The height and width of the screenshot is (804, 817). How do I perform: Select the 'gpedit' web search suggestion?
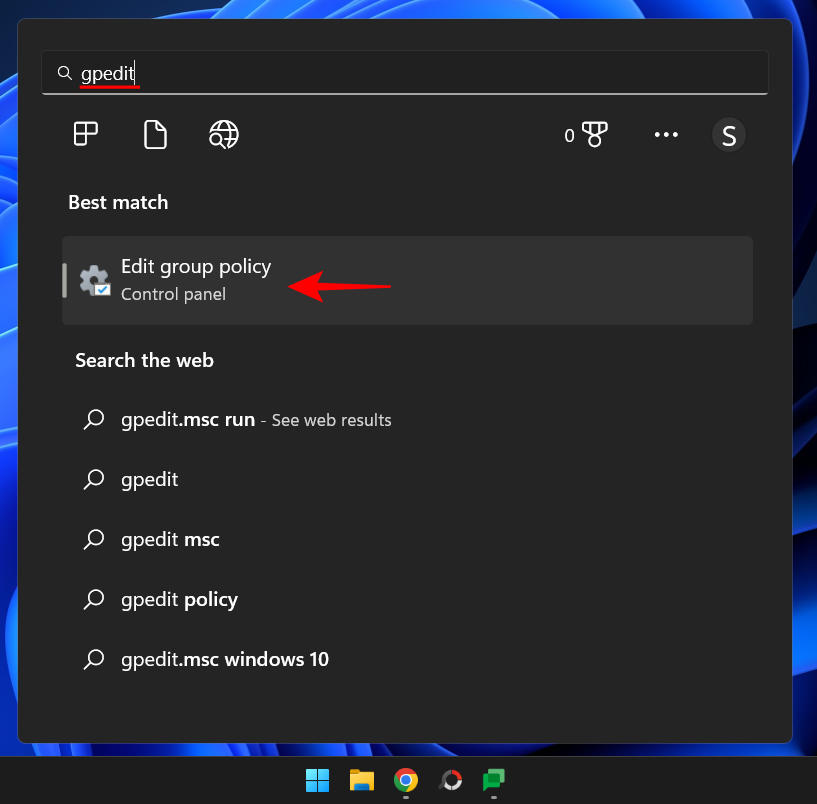(149, 479)
